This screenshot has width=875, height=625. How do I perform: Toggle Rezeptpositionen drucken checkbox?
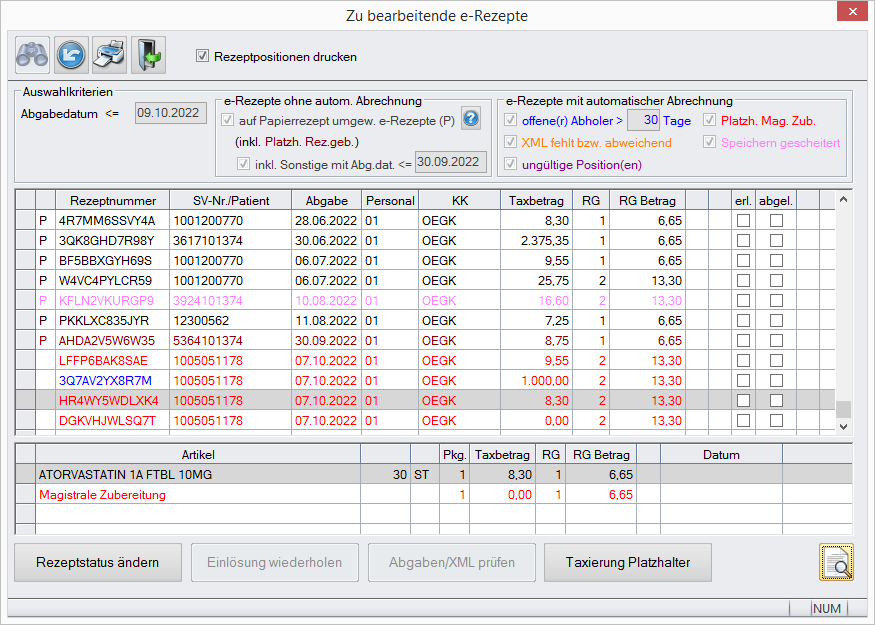pyautogui.click(x=203, y=57)
